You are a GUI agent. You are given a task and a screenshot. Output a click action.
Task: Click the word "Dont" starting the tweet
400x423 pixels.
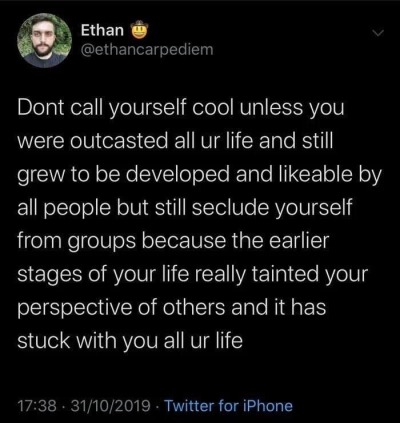[x=41, y=108]
